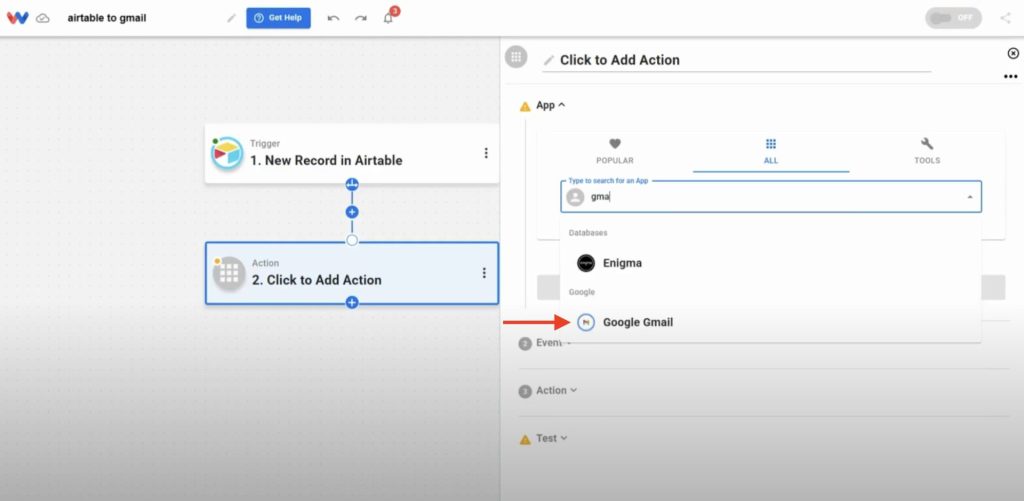Toggle the app search dropdown arrow
This screenshot has height=501, width=1024.
tap(970, 197)
